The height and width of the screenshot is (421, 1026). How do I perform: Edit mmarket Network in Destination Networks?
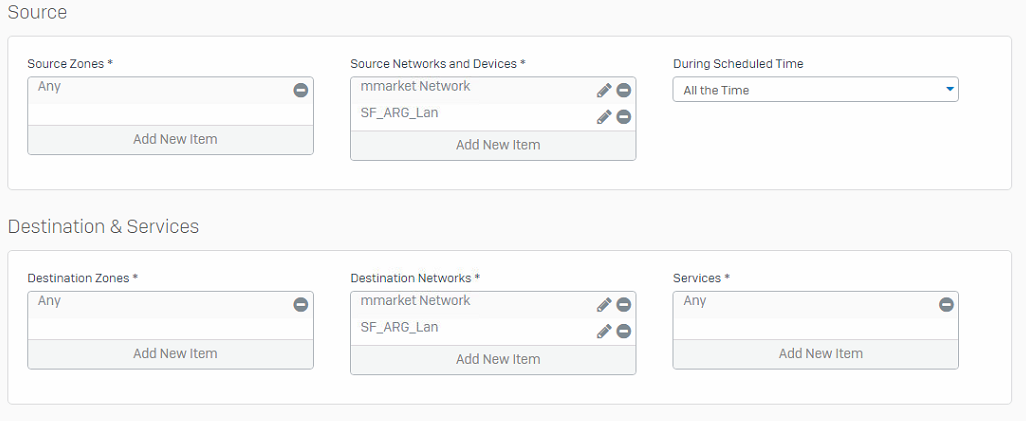pyautogui.click(x=604, y=304)
